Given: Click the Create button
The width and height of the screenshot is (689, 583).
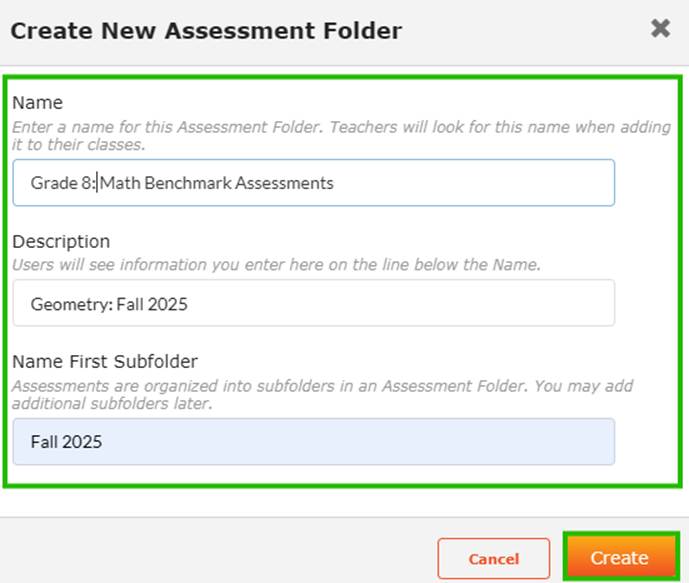Looking at the screenshot, I should pyautogui.click(x=619, y=558).
